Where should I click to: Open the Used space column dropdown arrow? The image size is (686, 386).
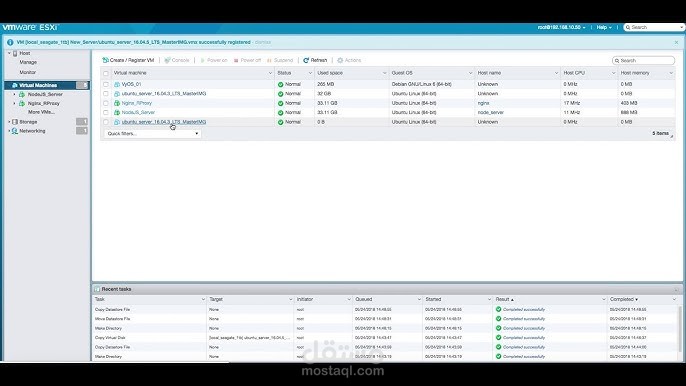(385, 73)
